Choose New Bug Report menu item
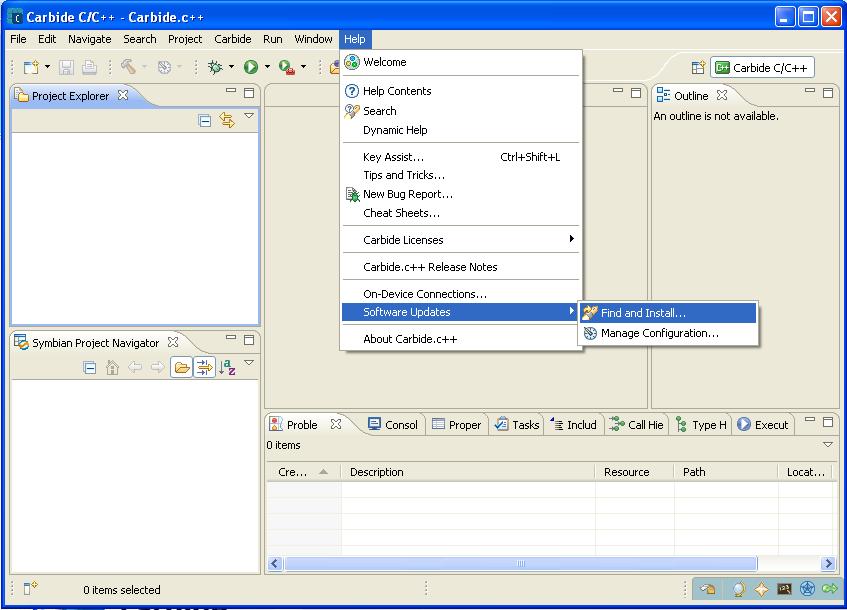 [x=460, y=194]
